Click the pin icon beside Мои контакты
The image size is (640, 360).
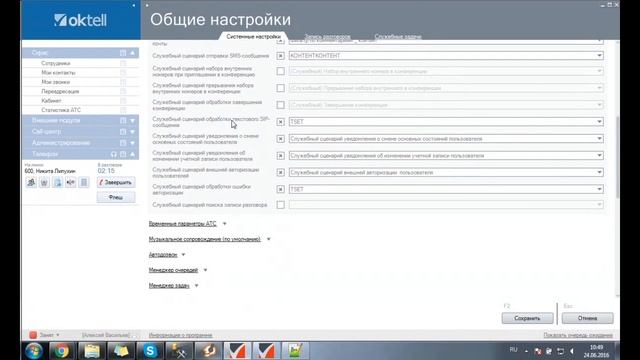(123, 73)
